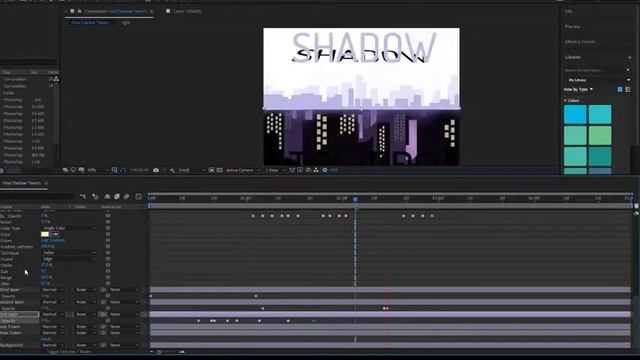Click the Final Shadow Towers breadcrumb
This screenshot has height=360, width=640.
coord(91,23)
